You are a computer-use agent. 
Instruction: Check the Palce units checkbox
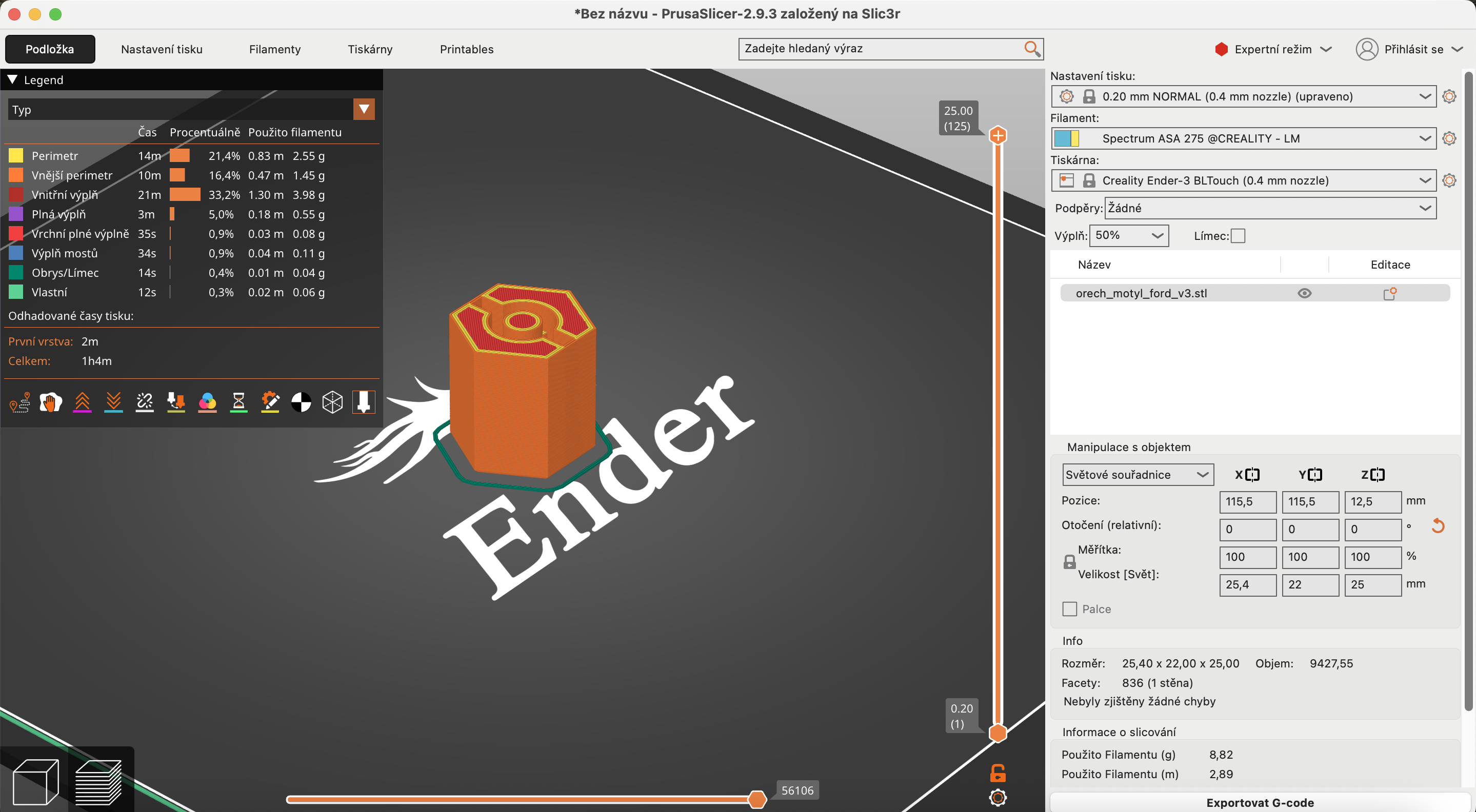[1069, 608]
